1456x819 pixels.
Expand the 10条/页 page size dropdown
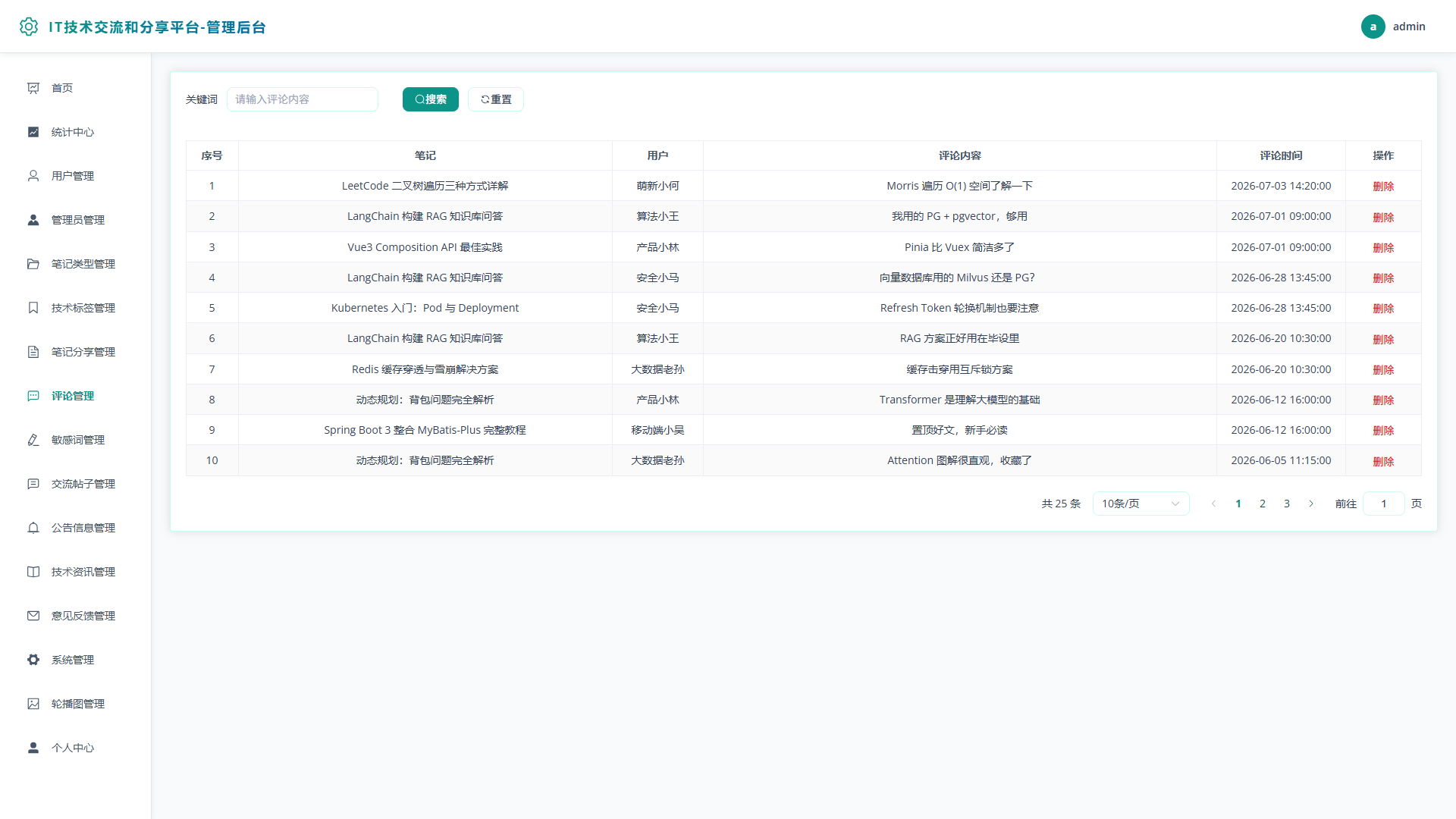pos(1141,504)
